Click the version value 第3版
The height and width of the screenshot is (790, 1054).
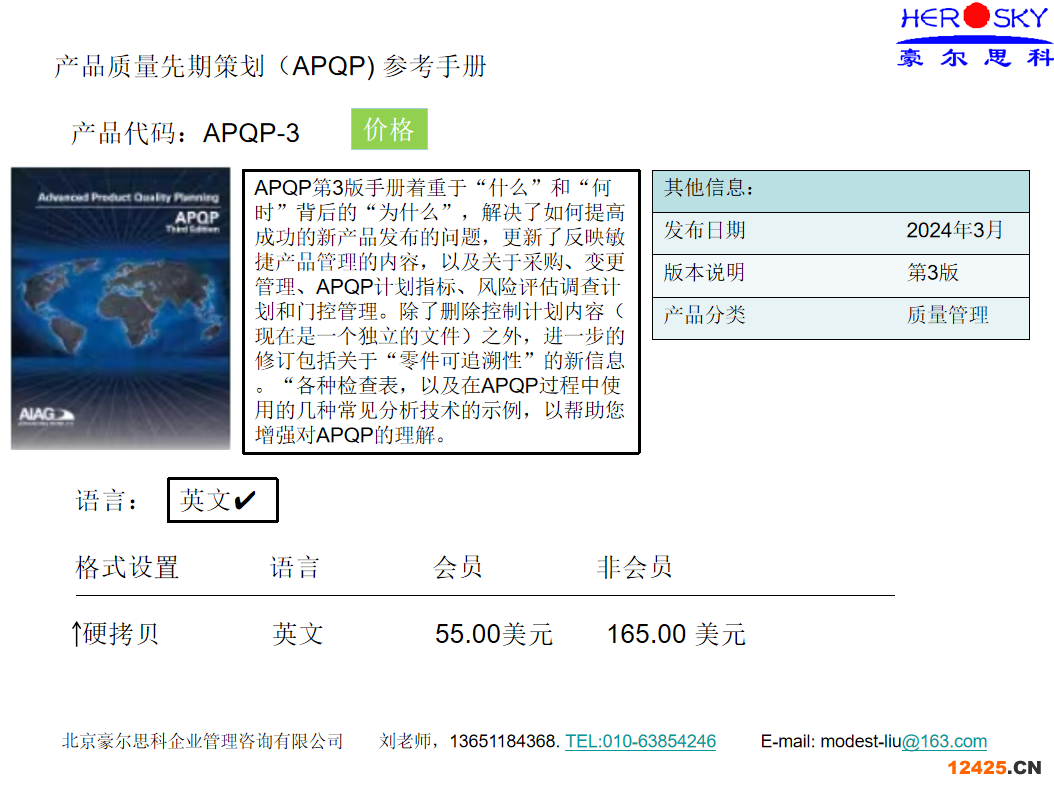[933, 272]
